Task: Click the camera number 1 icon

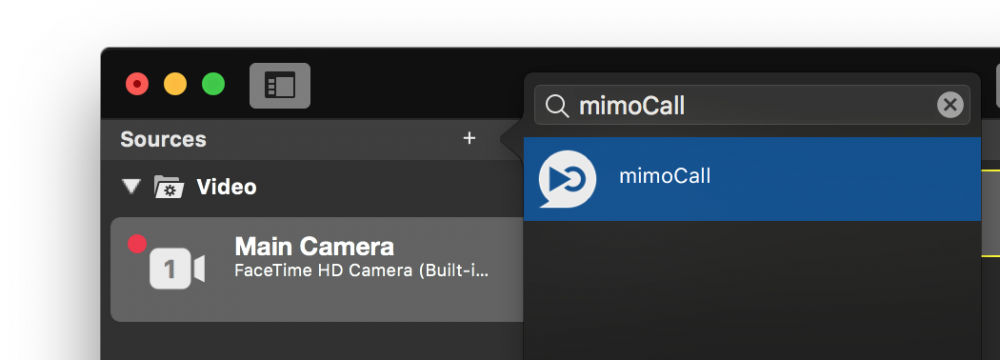Action: [177, 269]
